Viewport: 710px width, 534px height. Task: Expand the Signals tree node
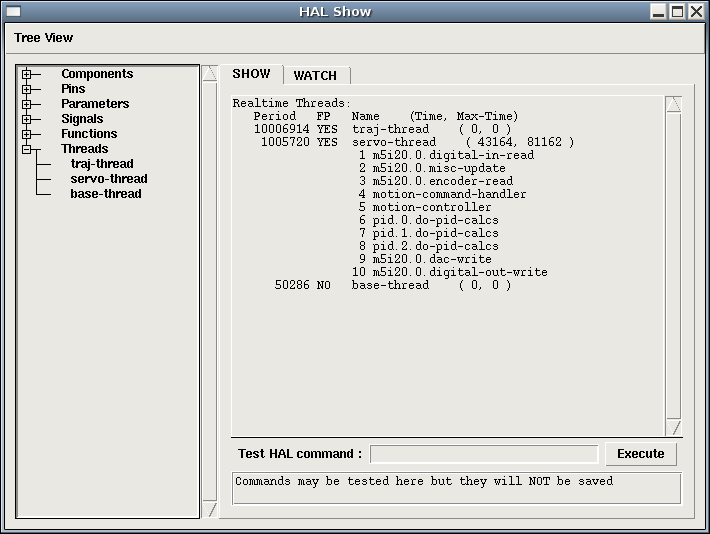[x=27, y=119]
